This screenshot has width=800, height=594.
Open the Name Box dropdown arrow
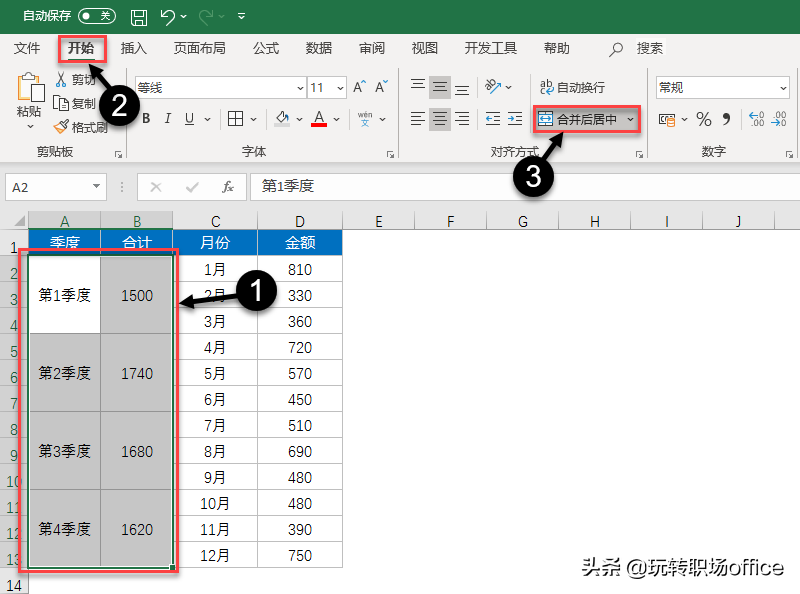(96, 187)
